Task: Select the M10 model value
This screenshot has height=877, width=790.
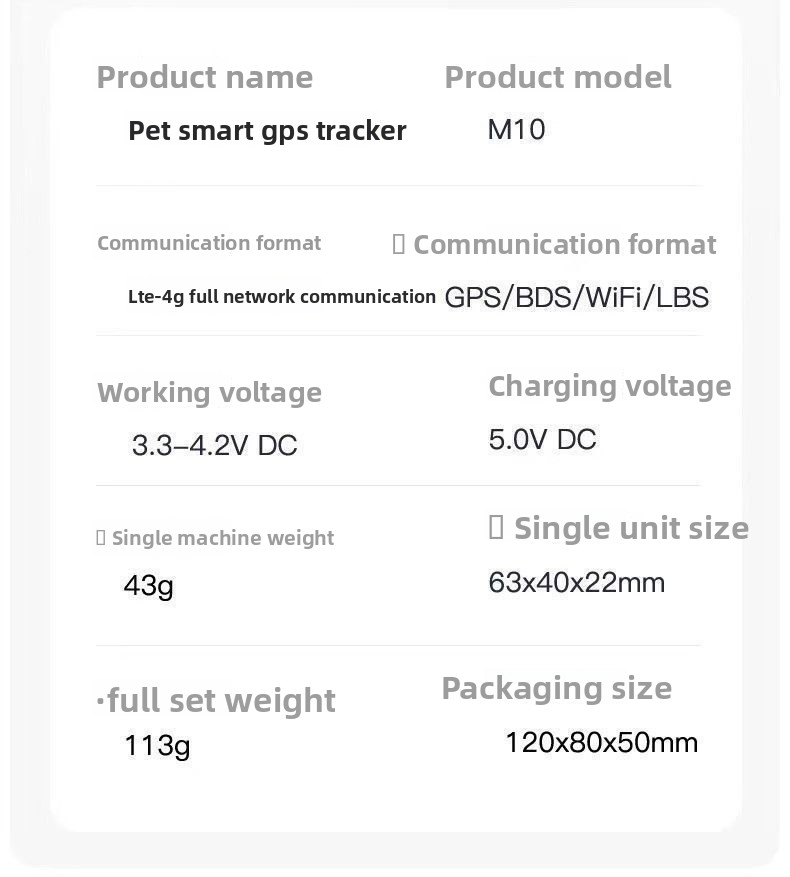Action: point(516,130)
